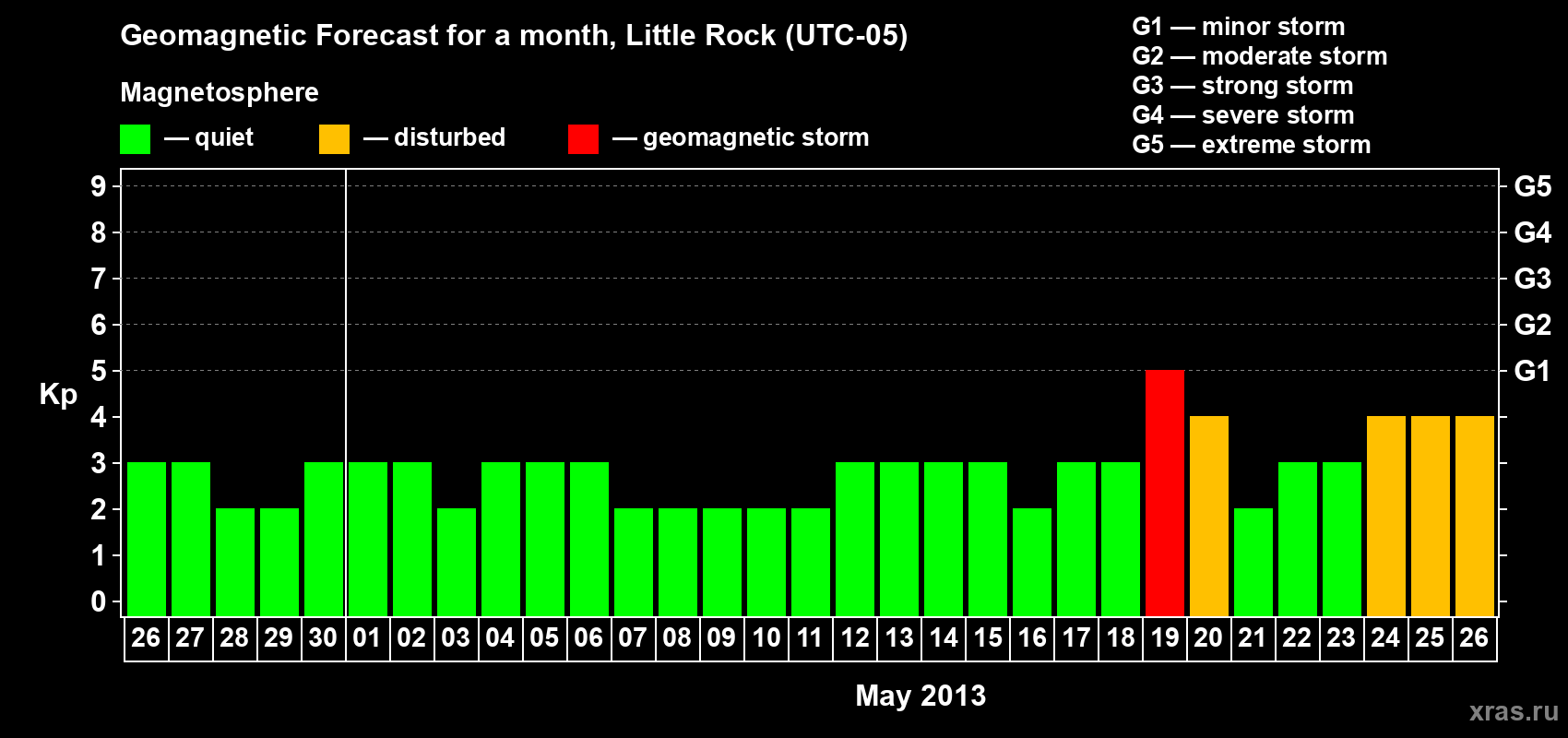1568x738 pixels.
Task: Click the green bar for May 21
Action: click(1253, 562)
